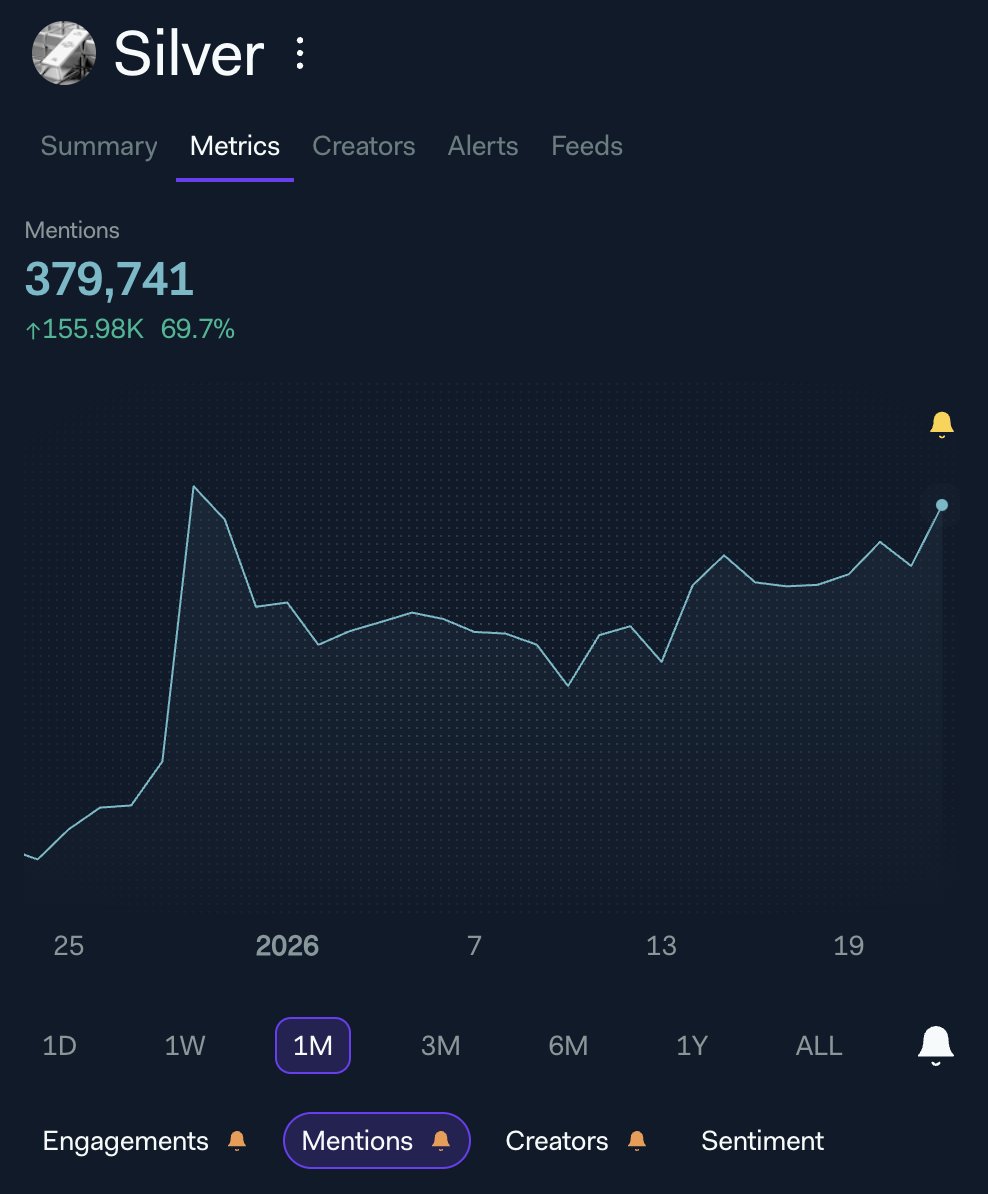
Task: Click the white notification bell beside ALL
Action: tap(935, 1043)
